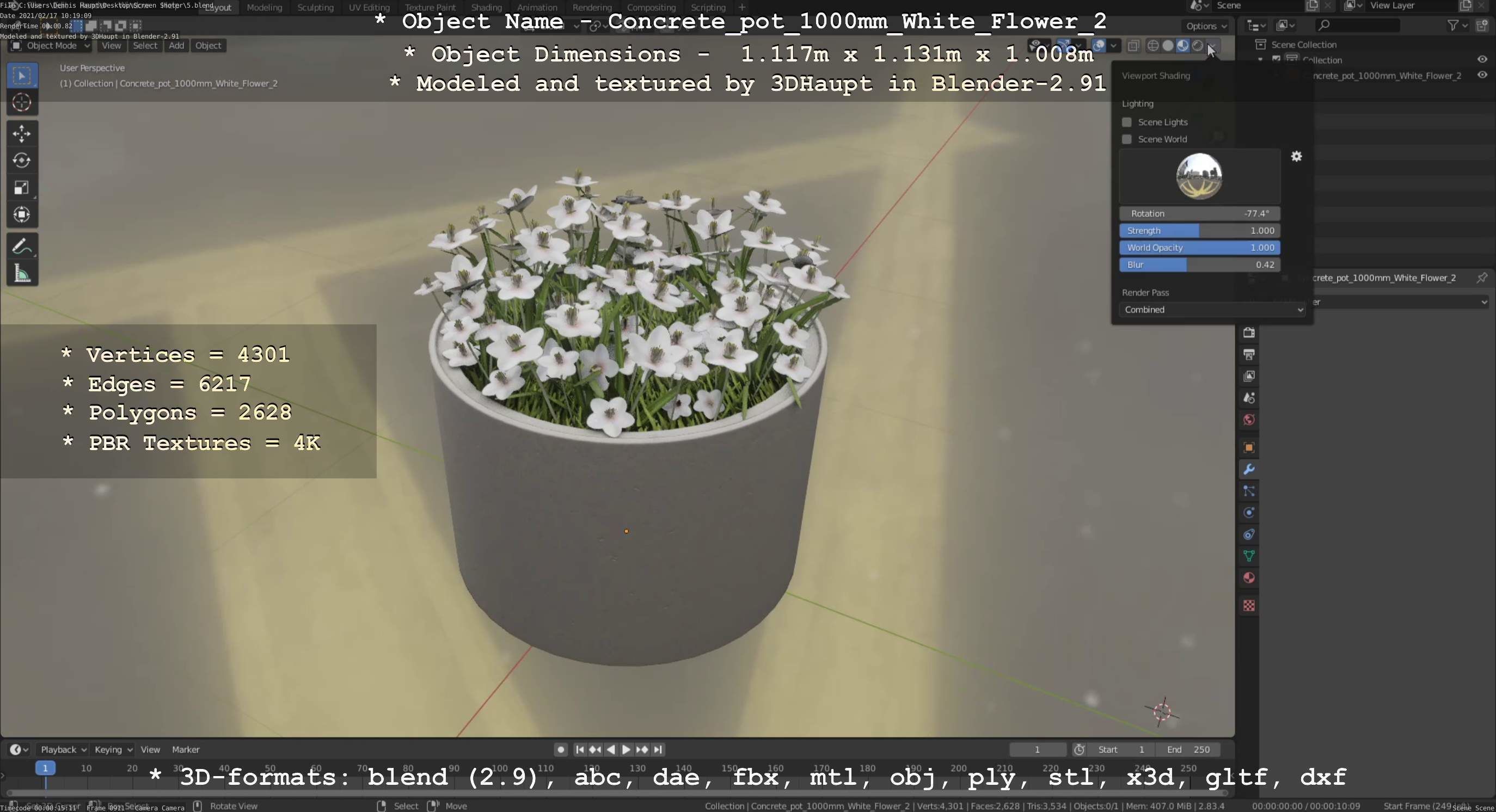Toggle X-ray mode in viewport header
Image resolution: width=1496 pixels, height=812 pixels.
[x=1133, y=45]
